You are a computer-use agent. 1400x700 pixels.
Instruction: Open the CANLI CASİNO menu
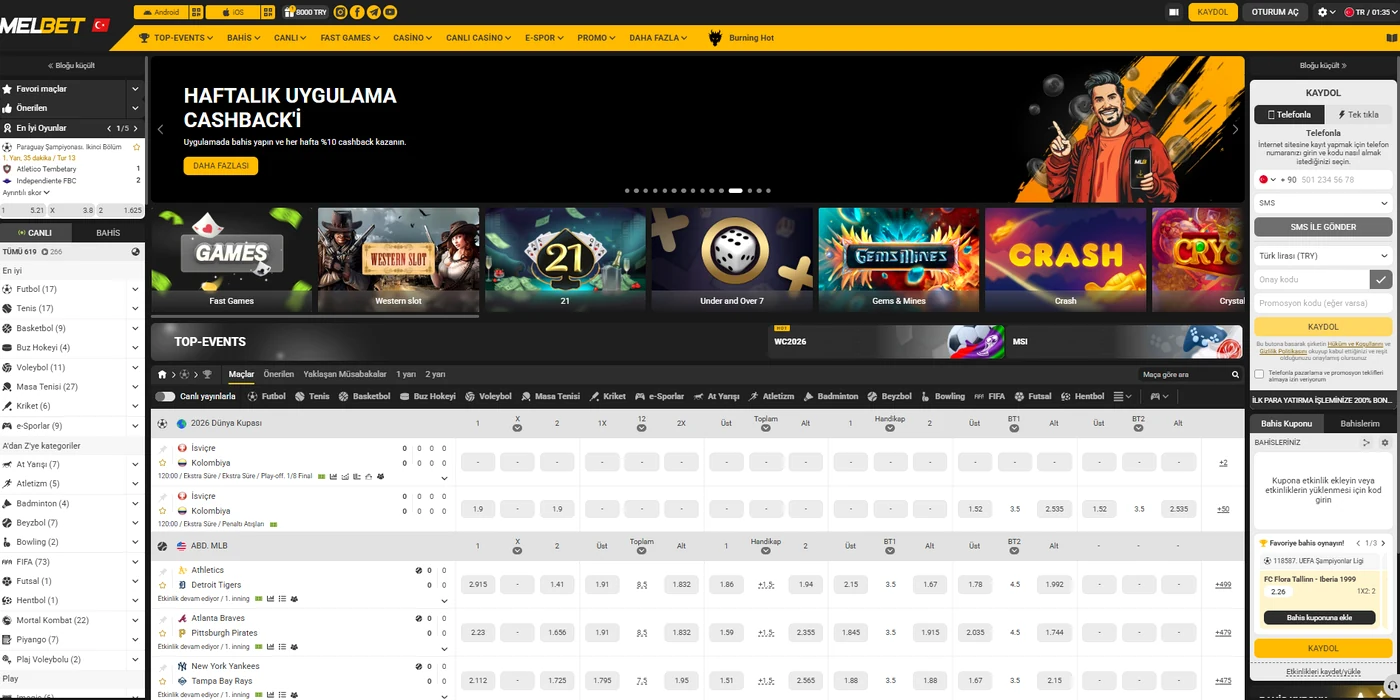click(479, 38)
